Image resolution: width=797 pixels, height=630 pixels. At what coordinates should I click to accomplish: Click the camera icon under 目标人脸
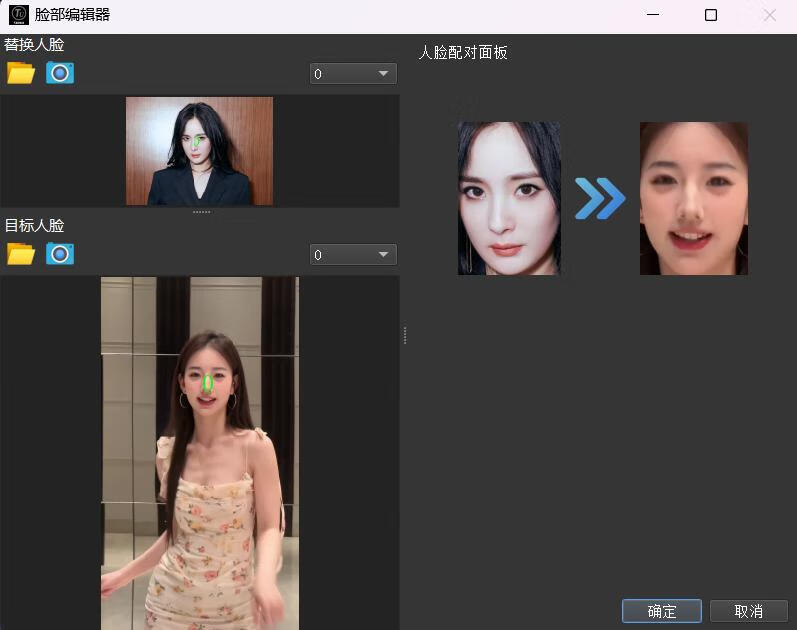(x=60, y=254)
